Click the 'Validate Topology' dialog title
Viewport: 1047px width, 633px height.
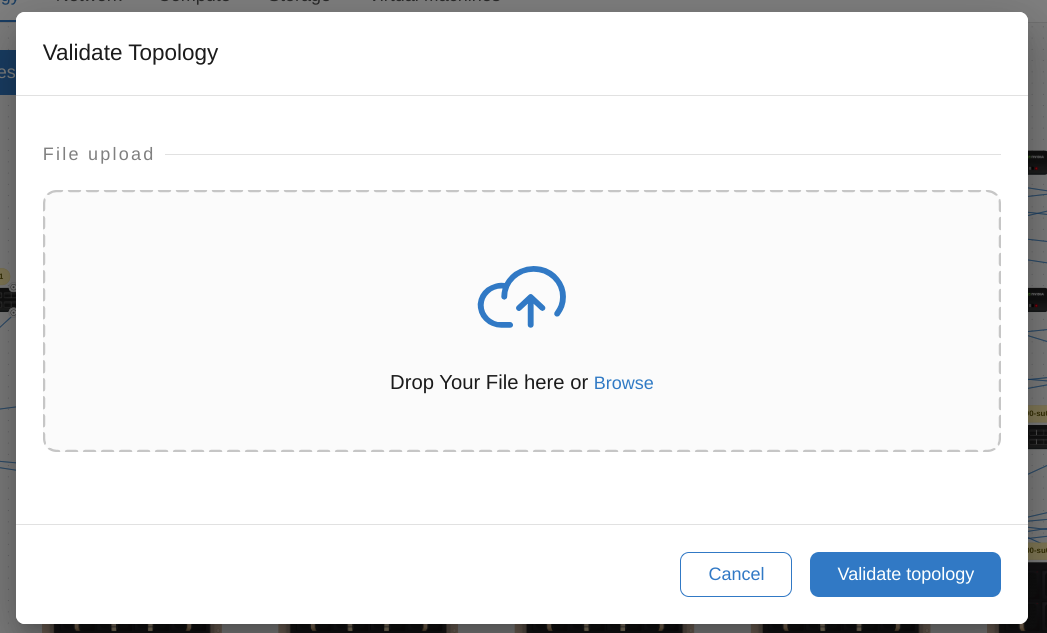coord(130,53)
